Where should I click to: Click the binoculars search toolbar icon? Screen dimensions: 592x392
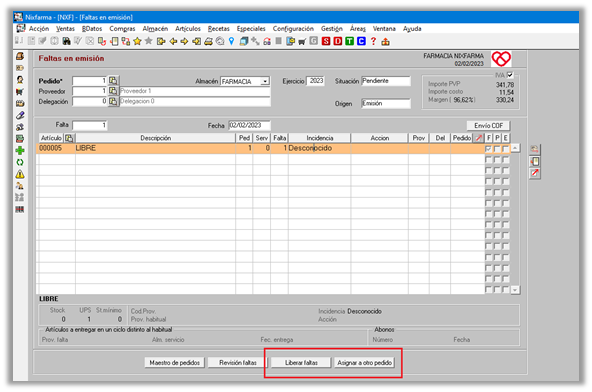click(66, 41)
